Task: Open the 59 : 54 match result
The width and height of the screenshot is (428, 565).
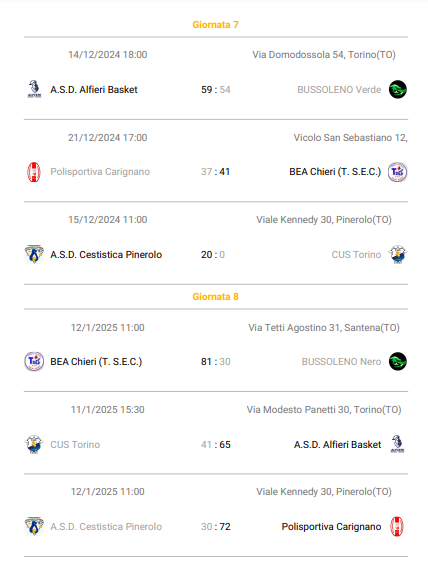Action: click(x=215, y=89)
